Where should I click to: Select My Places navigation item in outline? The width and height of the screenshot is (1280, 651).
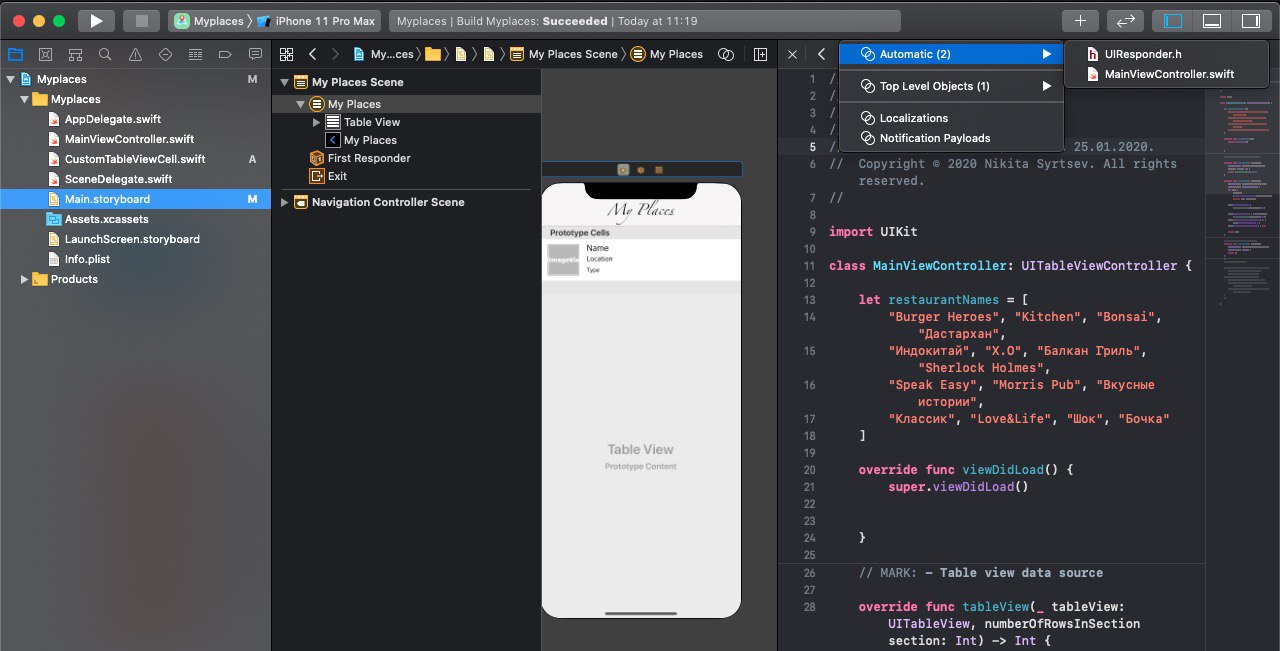coord(370,140)
